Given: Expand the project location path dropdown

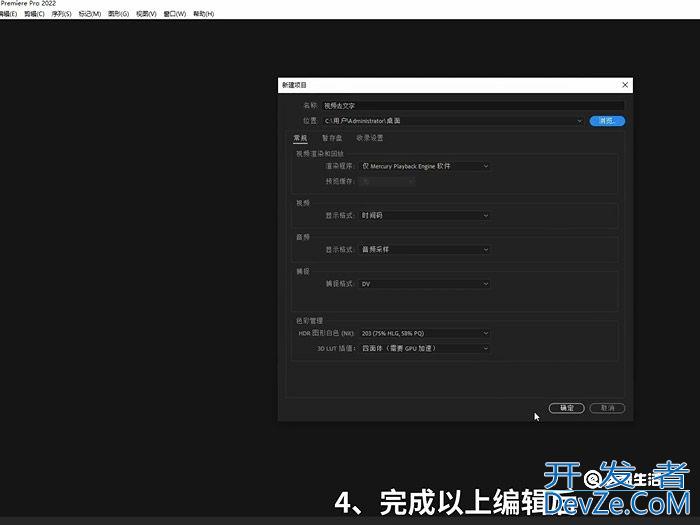Looking at the screenshot, I should click(579, 121).
